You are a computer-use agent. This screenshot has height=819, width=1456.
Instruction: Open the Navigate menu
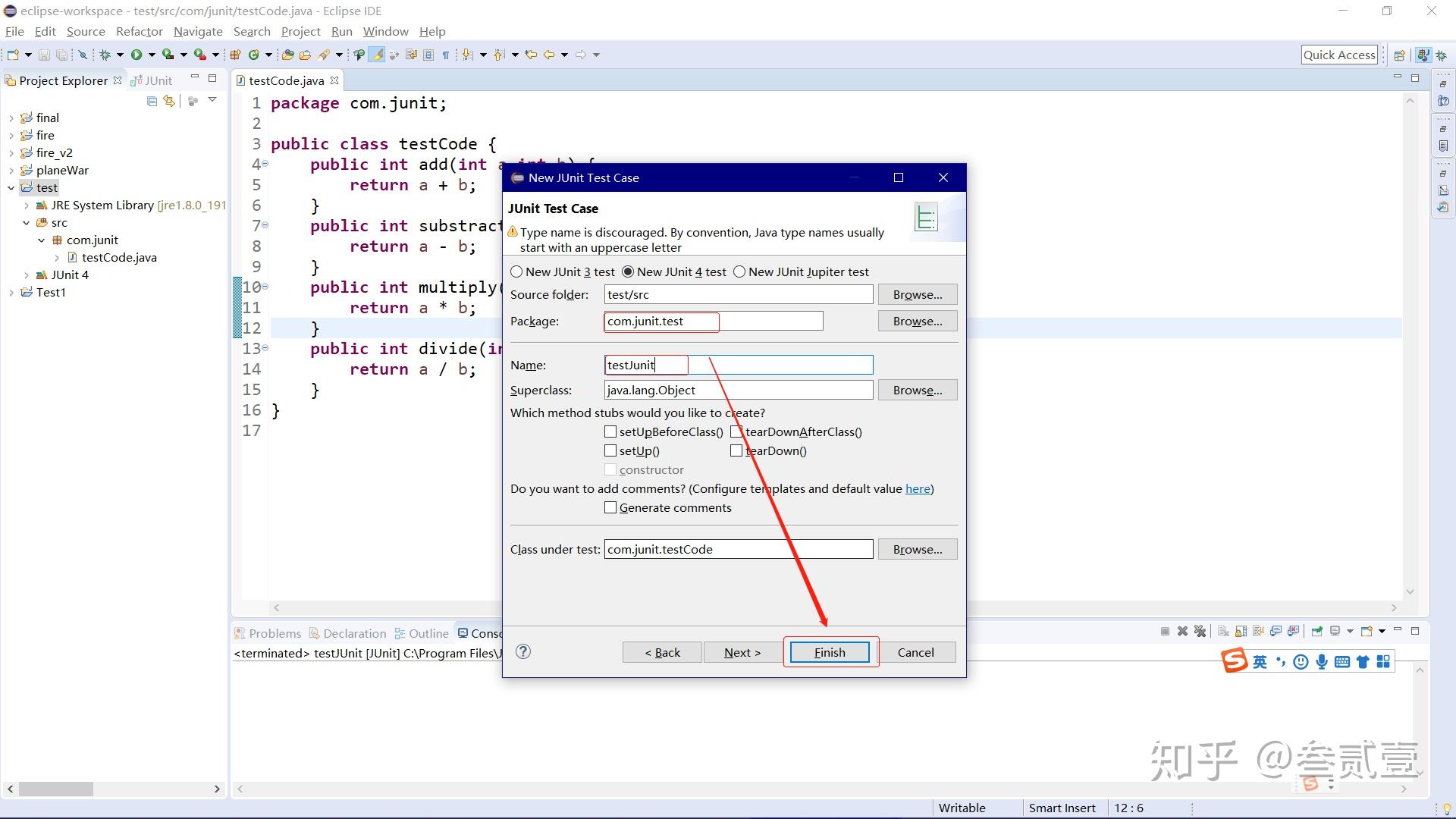pos(198,31)
